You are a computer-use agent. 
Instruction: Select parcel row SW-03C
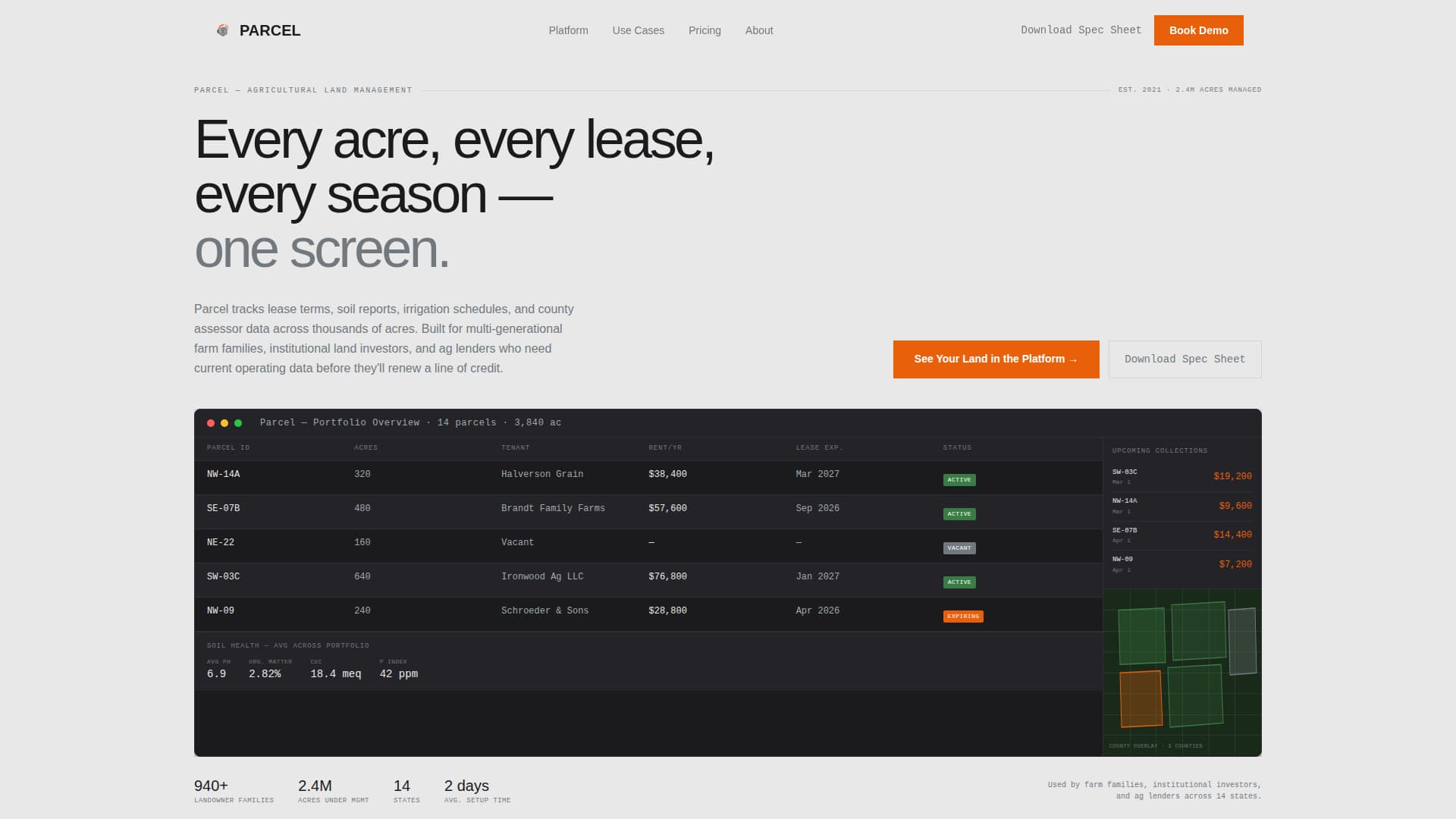point(648,580)
